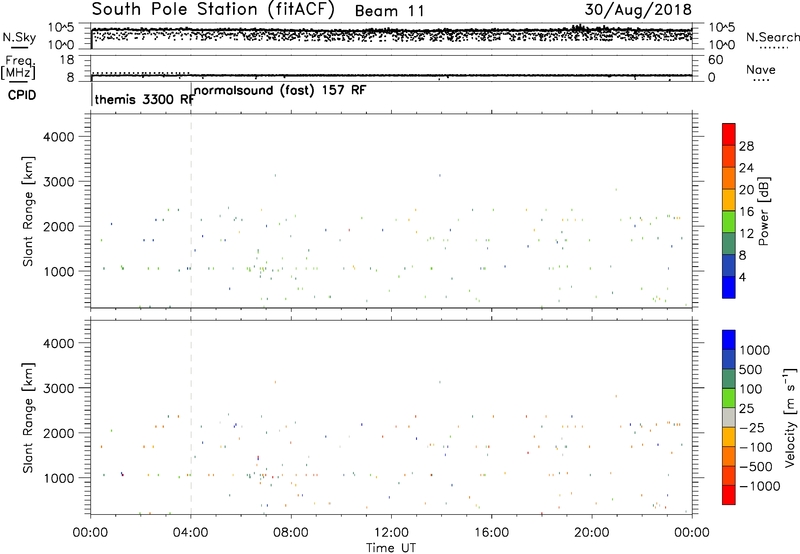Click the '10^5' label on N.Search axis
The height and width of the screenshot is (554, 800).
(721, 27)
